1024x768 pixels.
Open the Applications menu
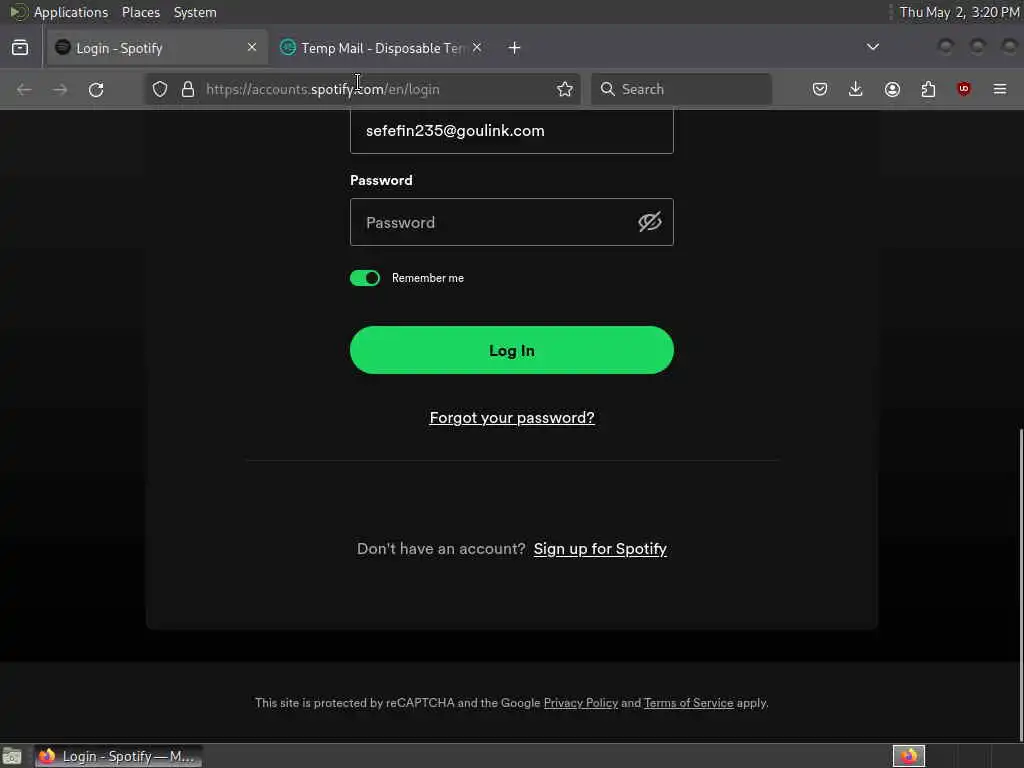(x=71, y=12)
